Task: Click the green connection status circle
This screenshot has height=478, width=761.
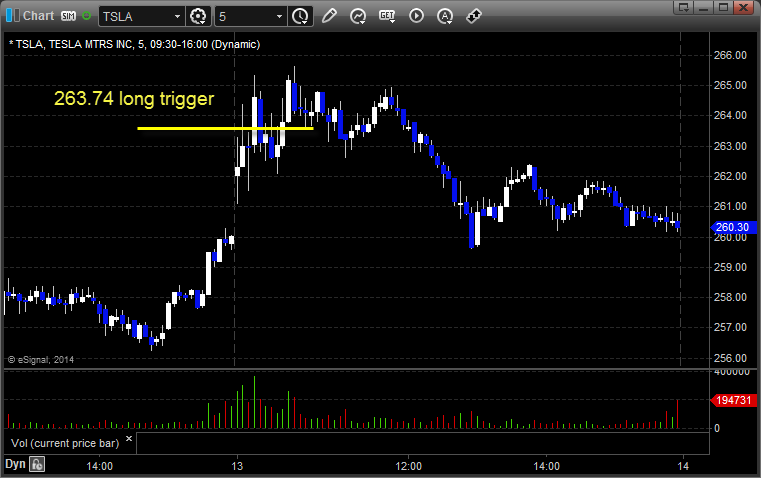Action: (86, 16)
